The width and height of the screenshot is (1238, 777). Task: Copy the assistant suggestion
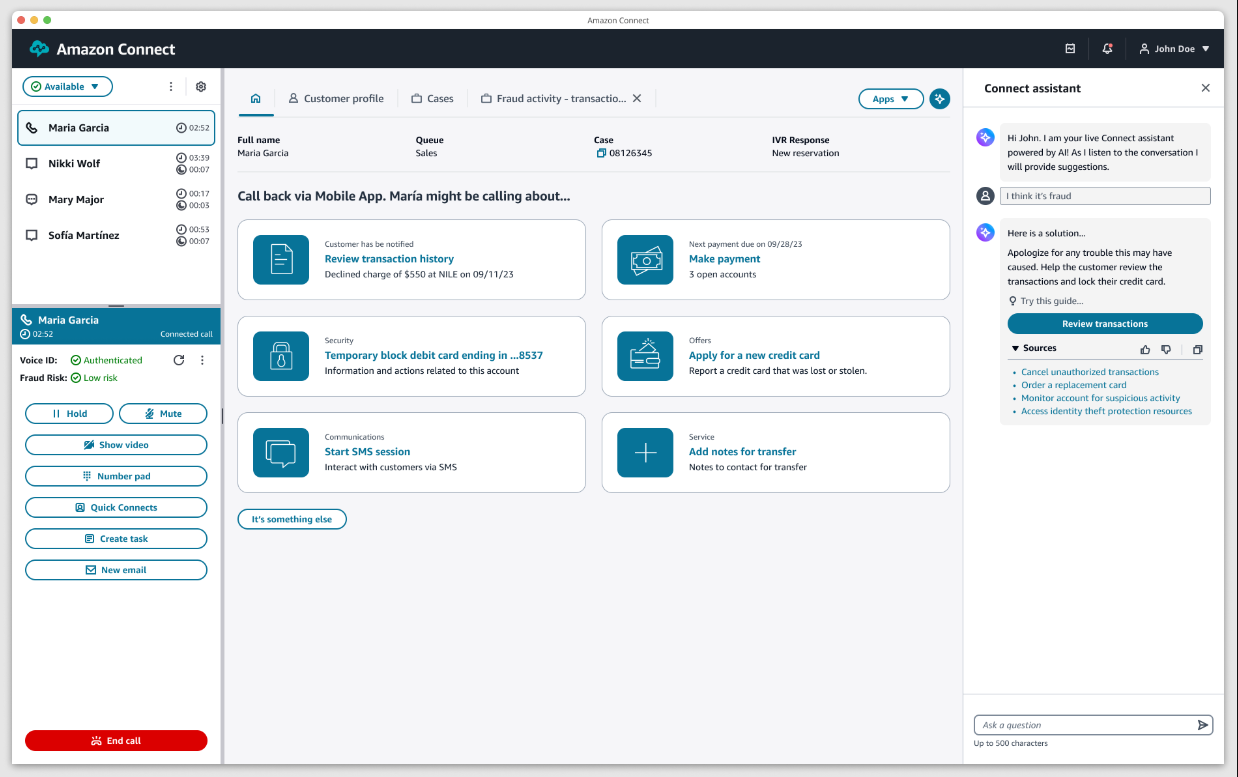pos(1197,349)
